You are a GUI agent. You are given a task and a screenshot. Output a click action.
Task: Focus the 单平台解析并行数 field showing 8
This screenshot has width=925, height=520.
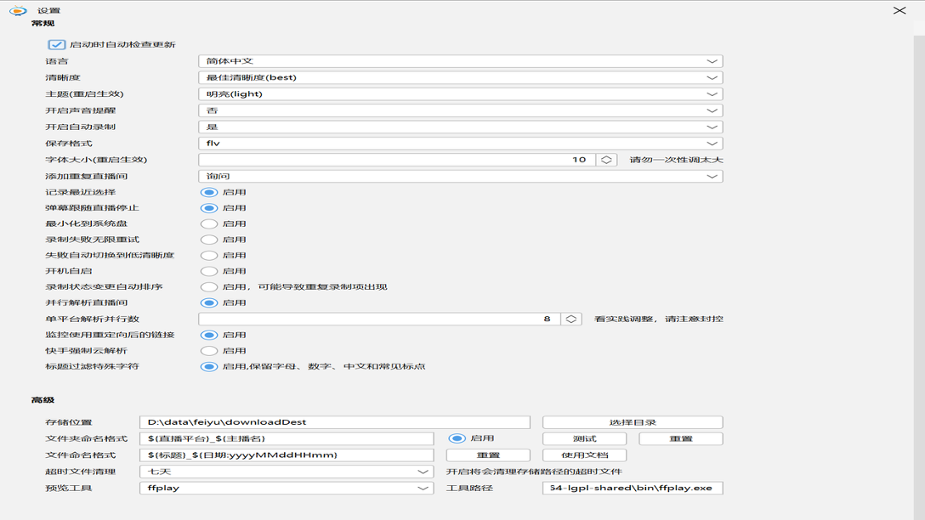click(x=379, y=319)
